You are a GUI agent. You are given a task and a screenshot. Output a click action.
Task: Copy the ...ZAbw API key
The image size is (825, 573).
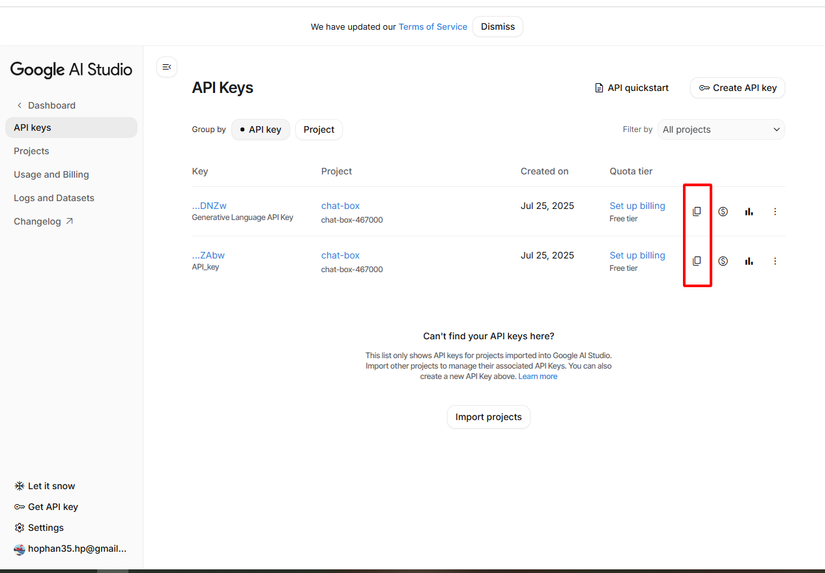tap(697, 261)
